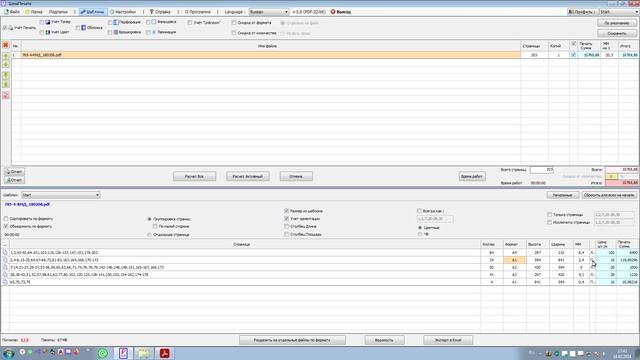Enable Столбец Длина checkbox
This screenshot has height=360, width=640.
(287, 226)
